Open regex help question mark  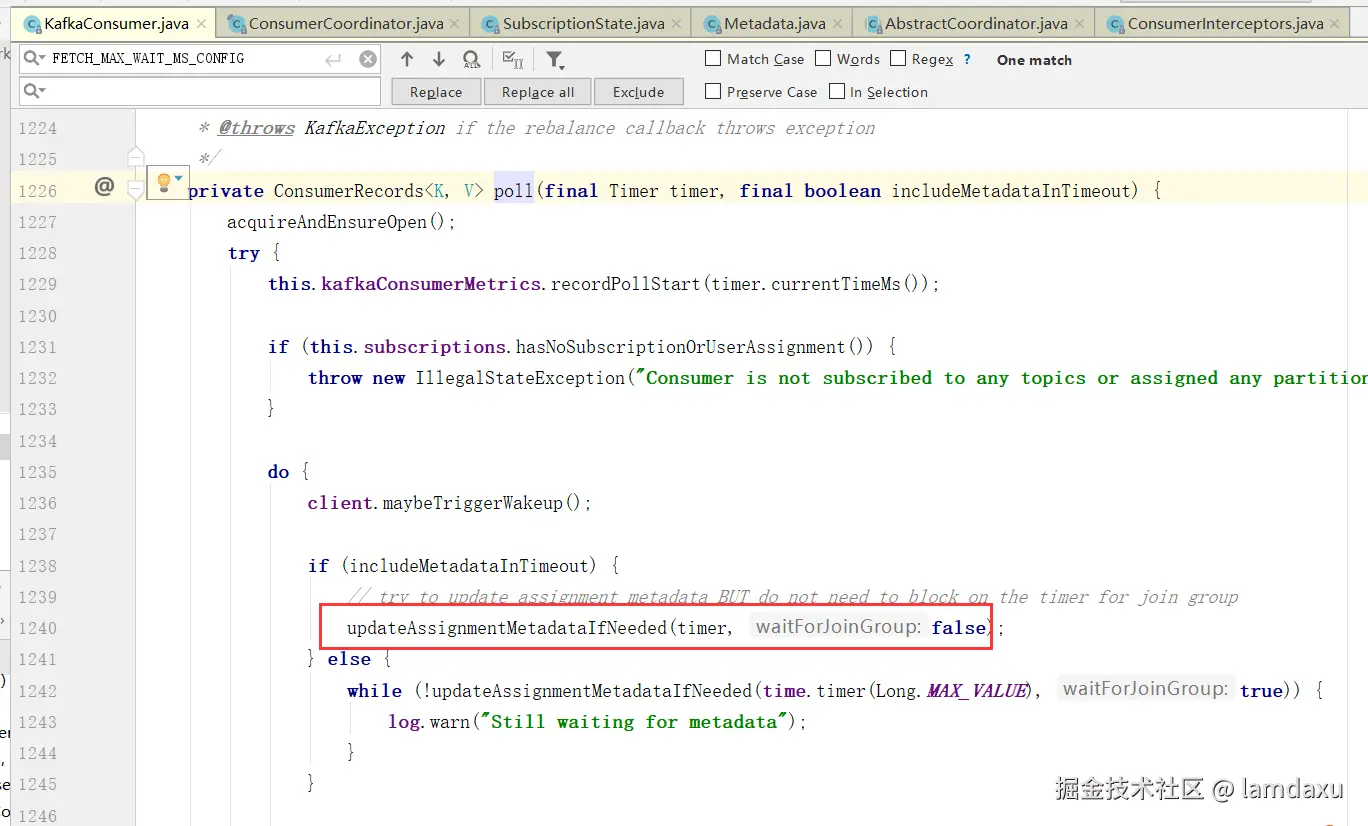[x=967, y=60]
